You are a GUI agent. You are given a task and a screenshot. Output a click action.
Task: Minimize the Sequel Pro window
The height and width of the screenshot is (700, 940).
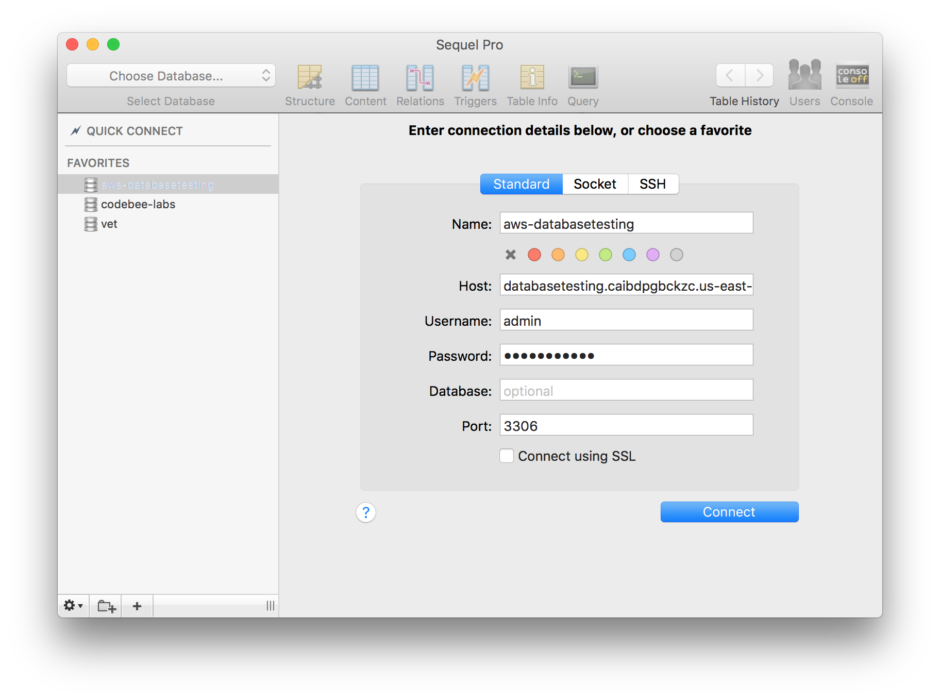point(93,44)
